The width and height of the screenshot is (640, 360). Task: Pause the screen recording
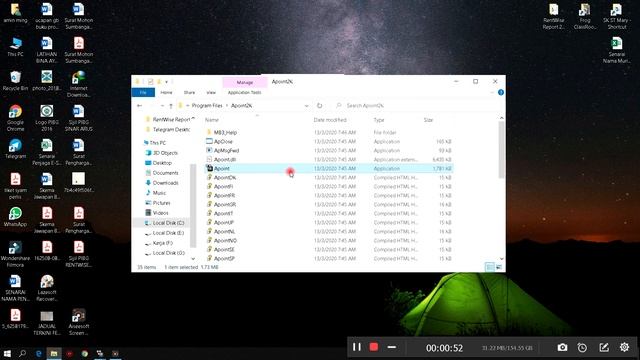pos(357,347)
